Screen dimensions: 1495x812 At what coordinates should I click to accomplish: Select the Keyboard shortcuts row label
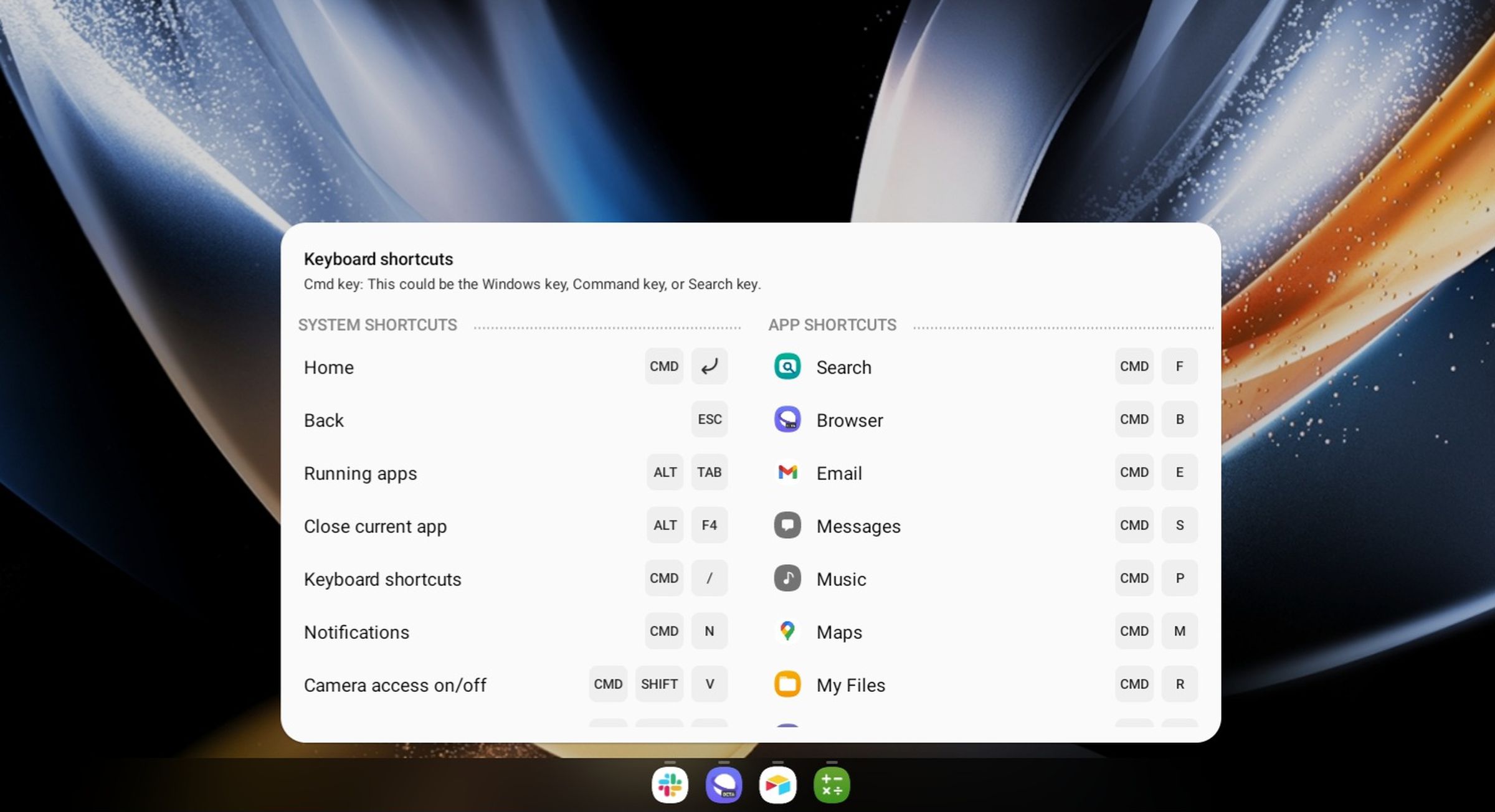382,579
